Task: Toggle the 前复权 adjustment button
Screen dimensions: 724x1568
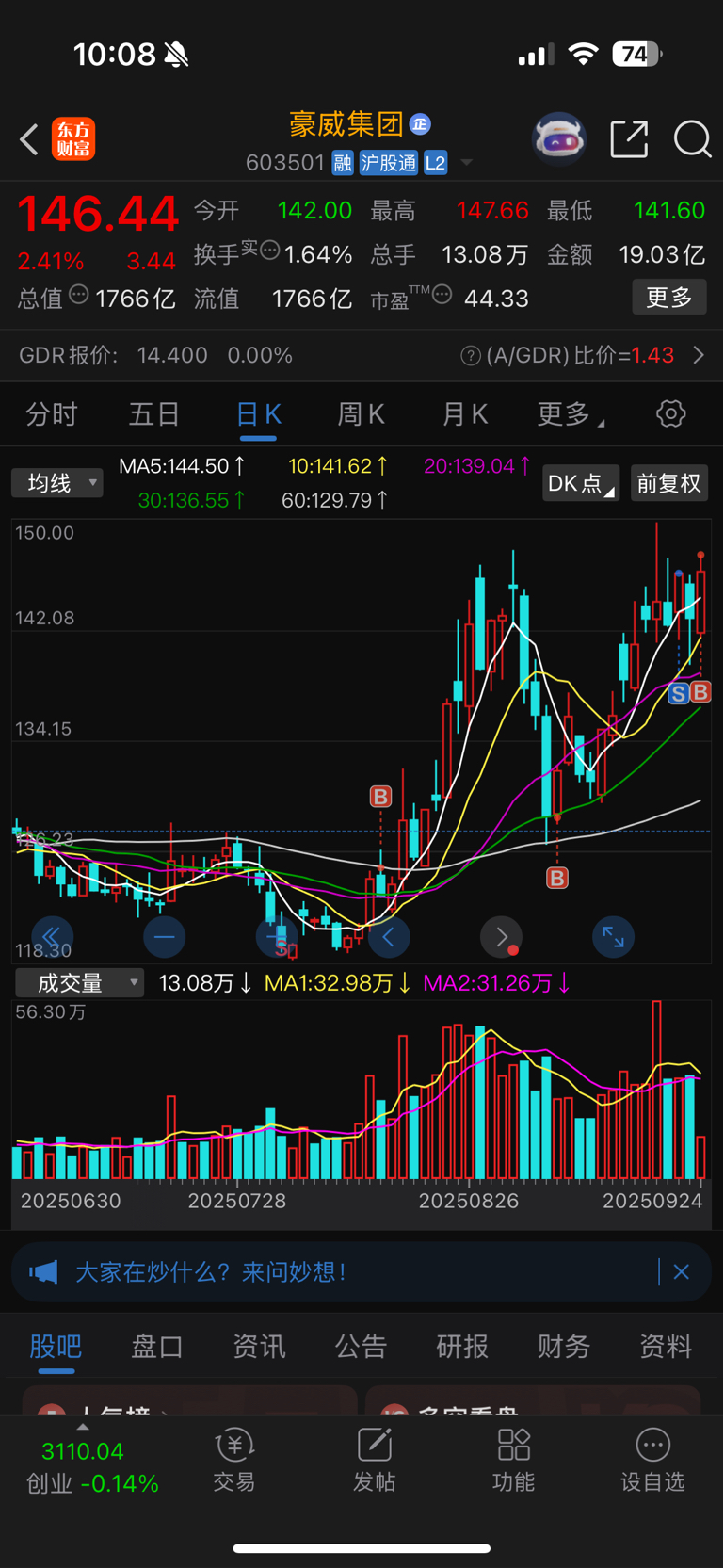Action: coord(669,483)
